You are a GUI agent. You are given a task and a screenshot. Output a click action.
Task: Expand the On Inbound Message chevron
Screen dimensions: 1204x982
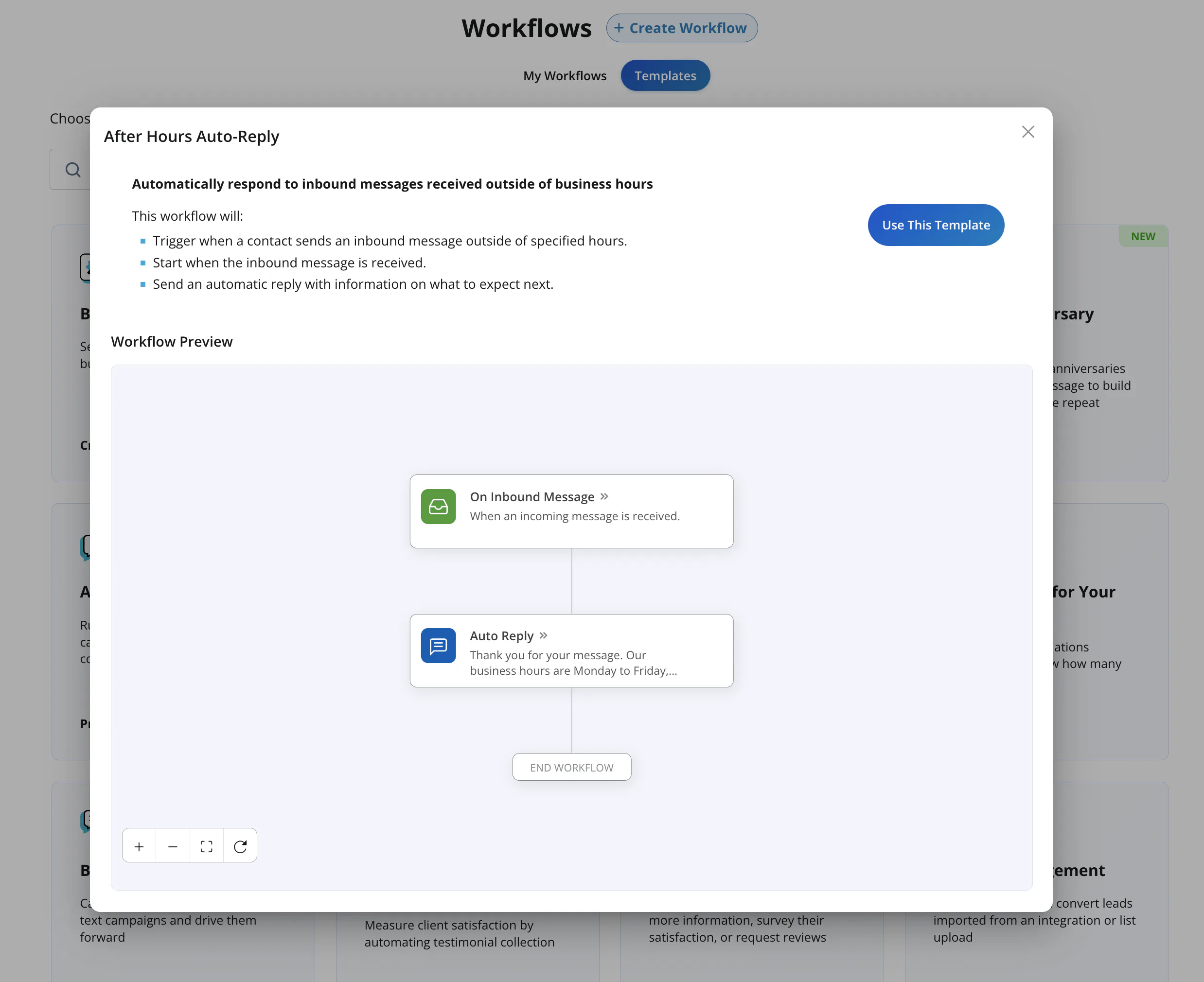(604, 496)
